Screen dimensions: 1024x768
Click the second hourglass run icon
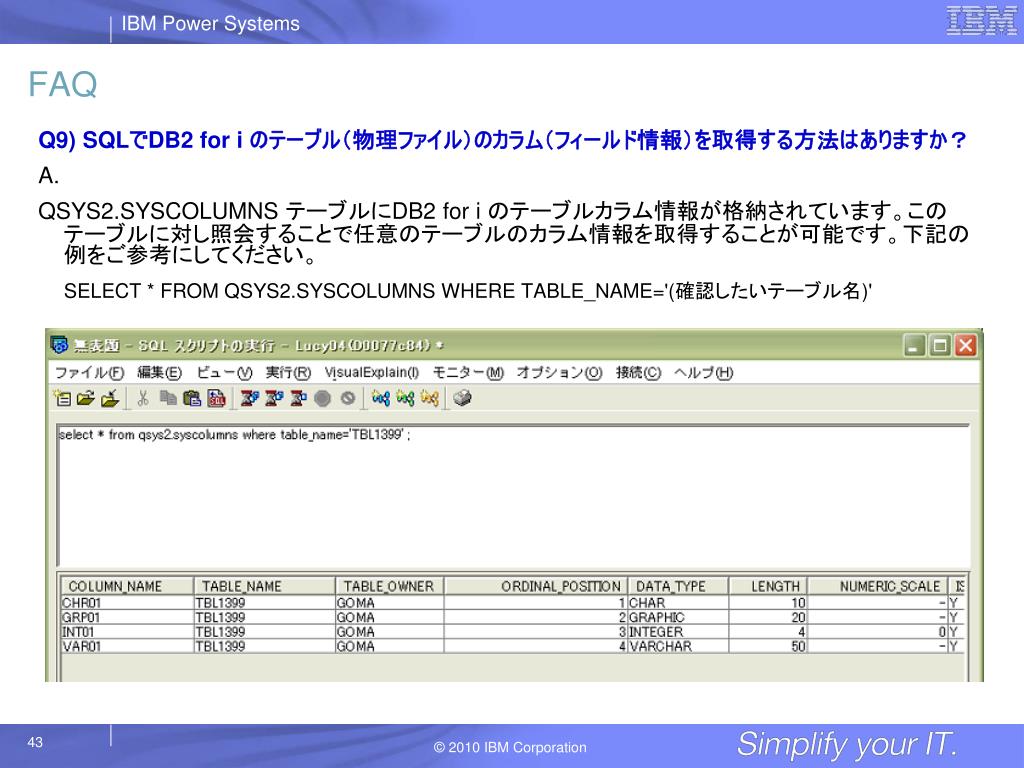274,398
